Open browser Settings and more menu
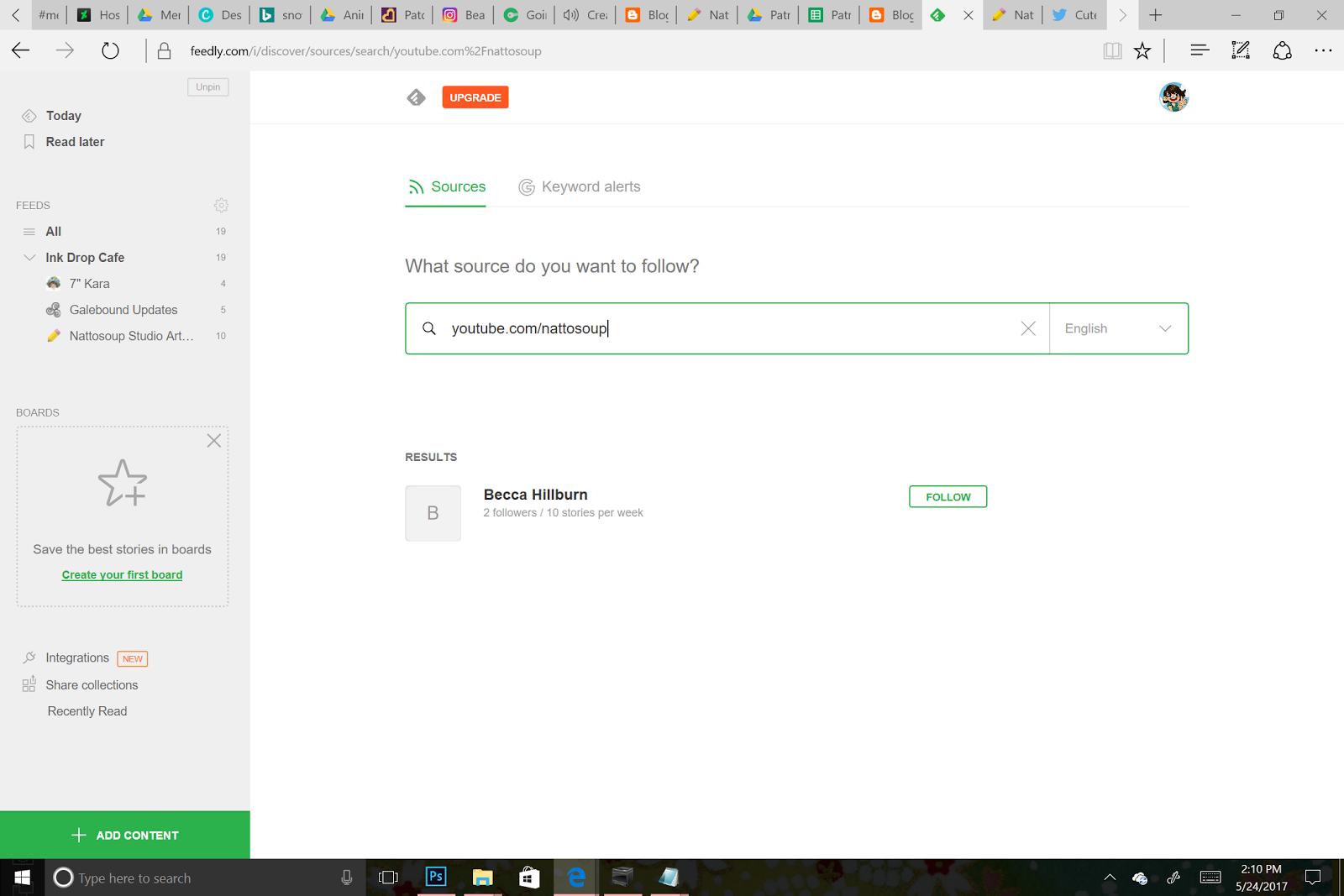The image size is (1344, 896). point(1323,50)
